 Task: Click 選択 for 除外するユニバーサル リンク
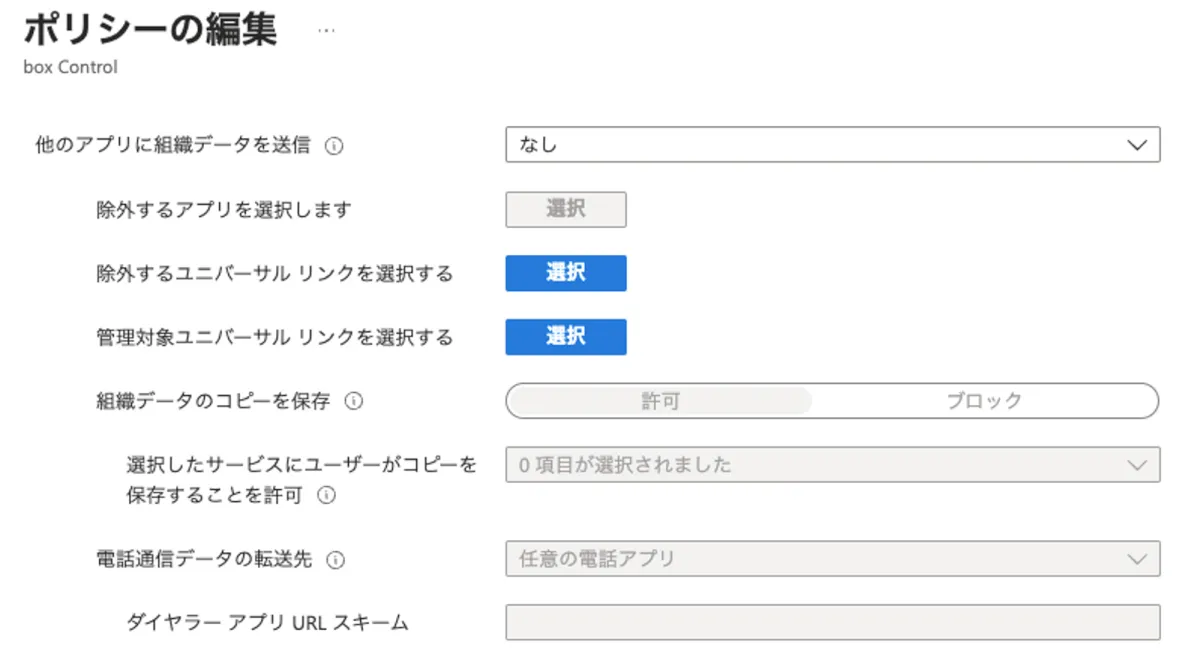566,273
